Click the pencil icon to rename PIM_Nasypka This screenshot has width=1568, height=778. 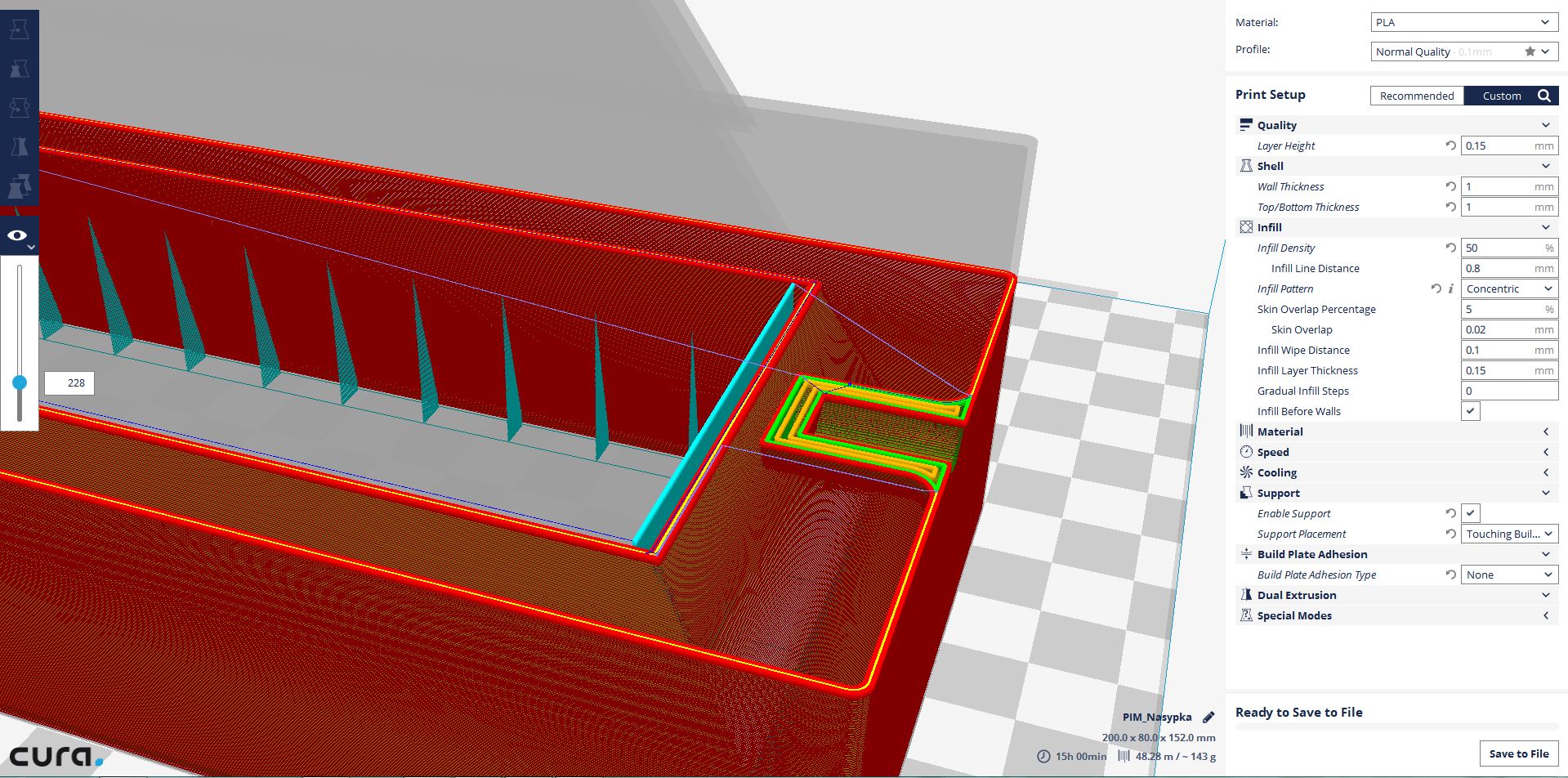[1208, 718]
